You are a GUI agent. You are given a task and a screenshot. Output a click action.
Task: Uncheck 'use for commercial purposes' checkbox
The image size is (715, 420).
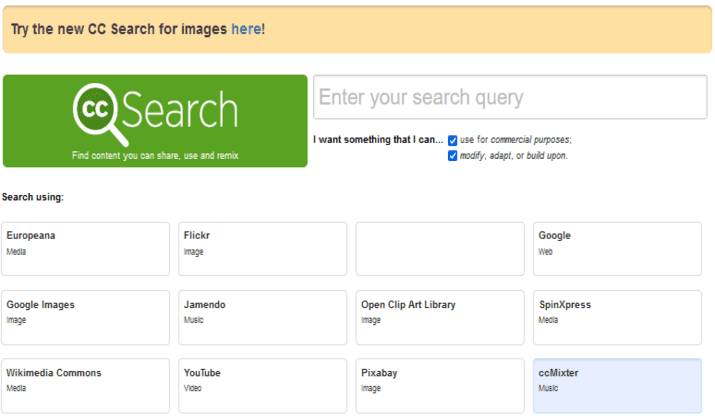click(452, 140)
